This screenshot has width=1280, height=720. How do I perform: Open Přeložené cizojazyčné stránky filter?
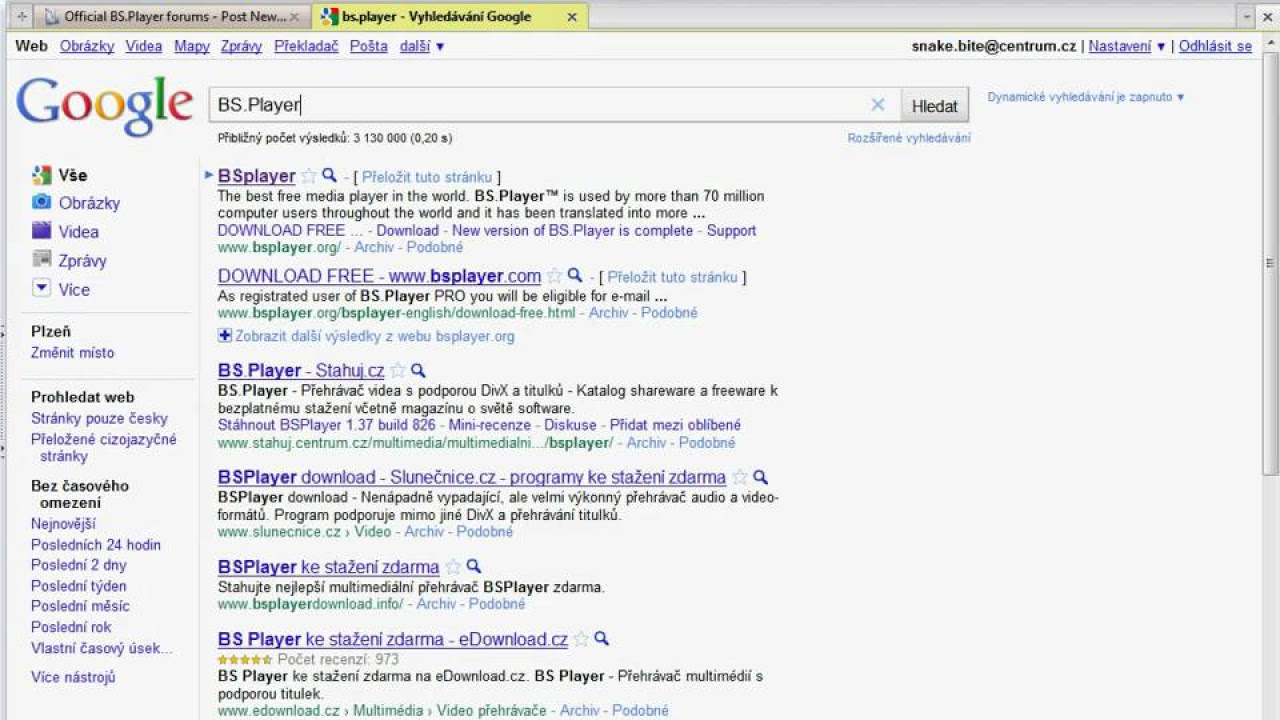104,448
